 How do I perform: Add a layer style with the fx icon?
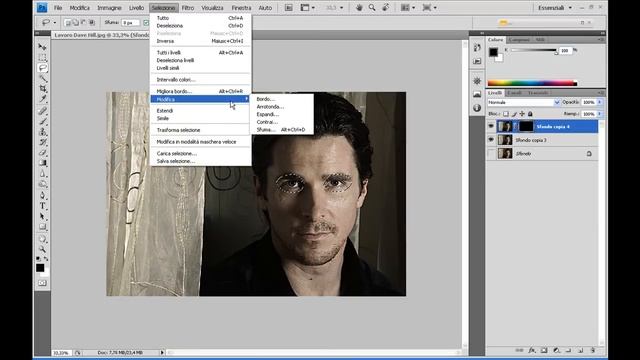[532, 350]
